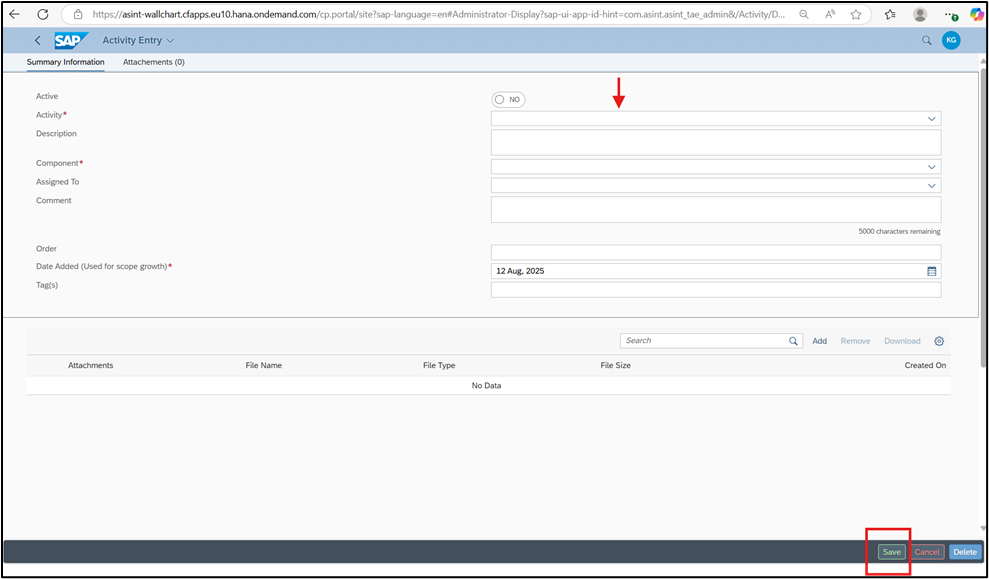Screen dimensions: 989x579
Task: Expand the Component dropdown arrow
Action: point(932,167)
